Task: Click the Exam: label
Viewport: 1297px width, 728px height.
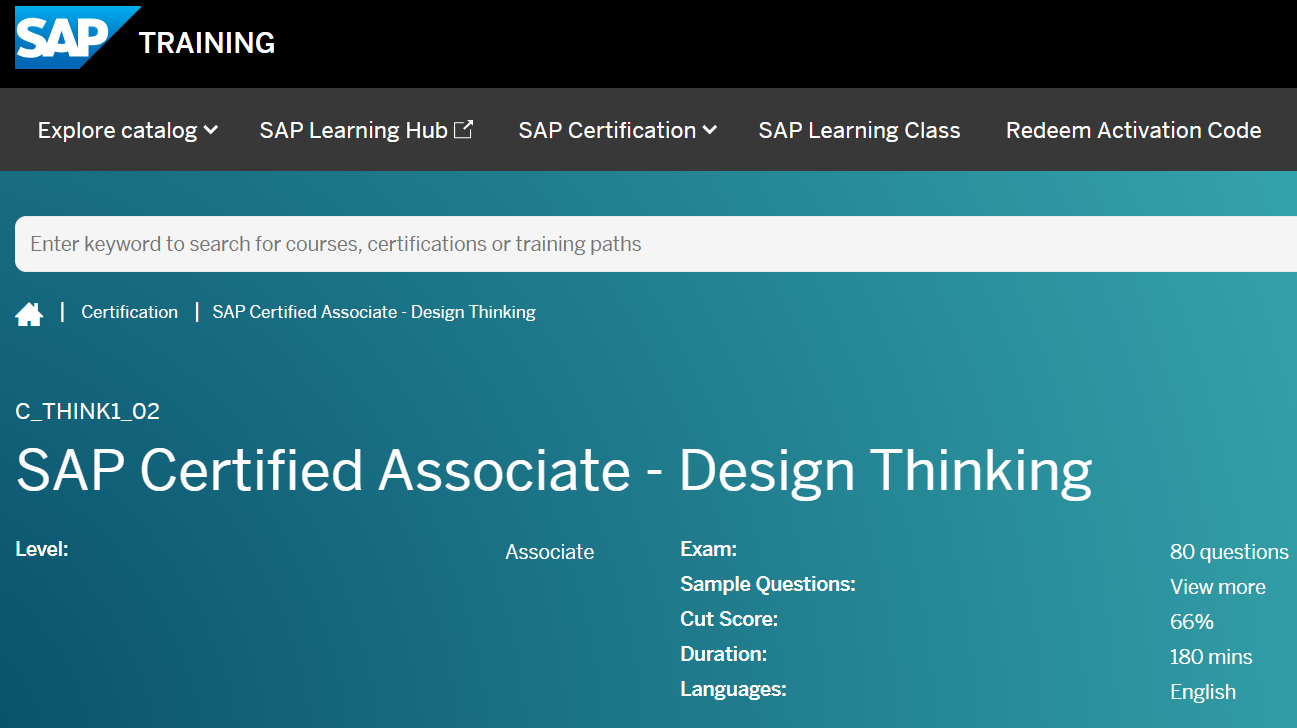Action: point(709,549)
